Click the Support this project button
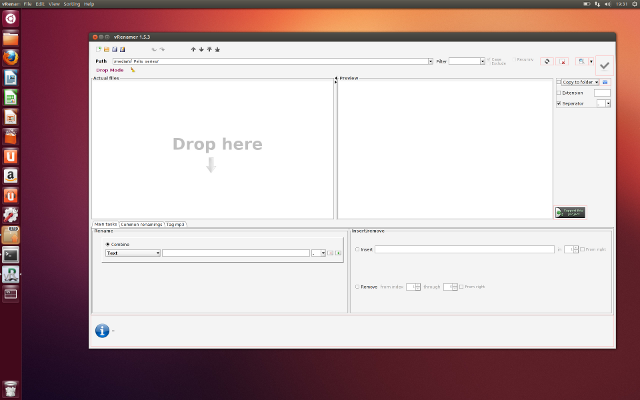 coord(569,212)
